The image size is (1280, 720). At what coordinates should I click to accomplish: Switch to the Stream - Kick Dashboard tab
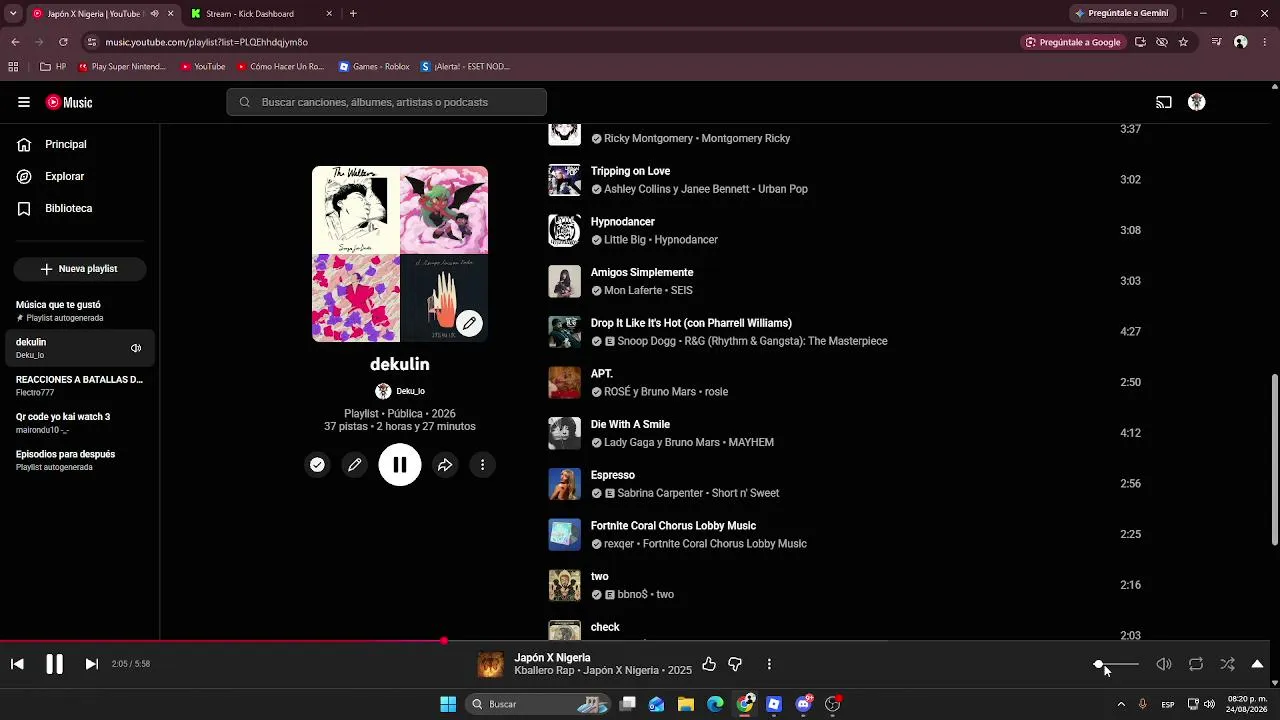[x=263, y=14]
